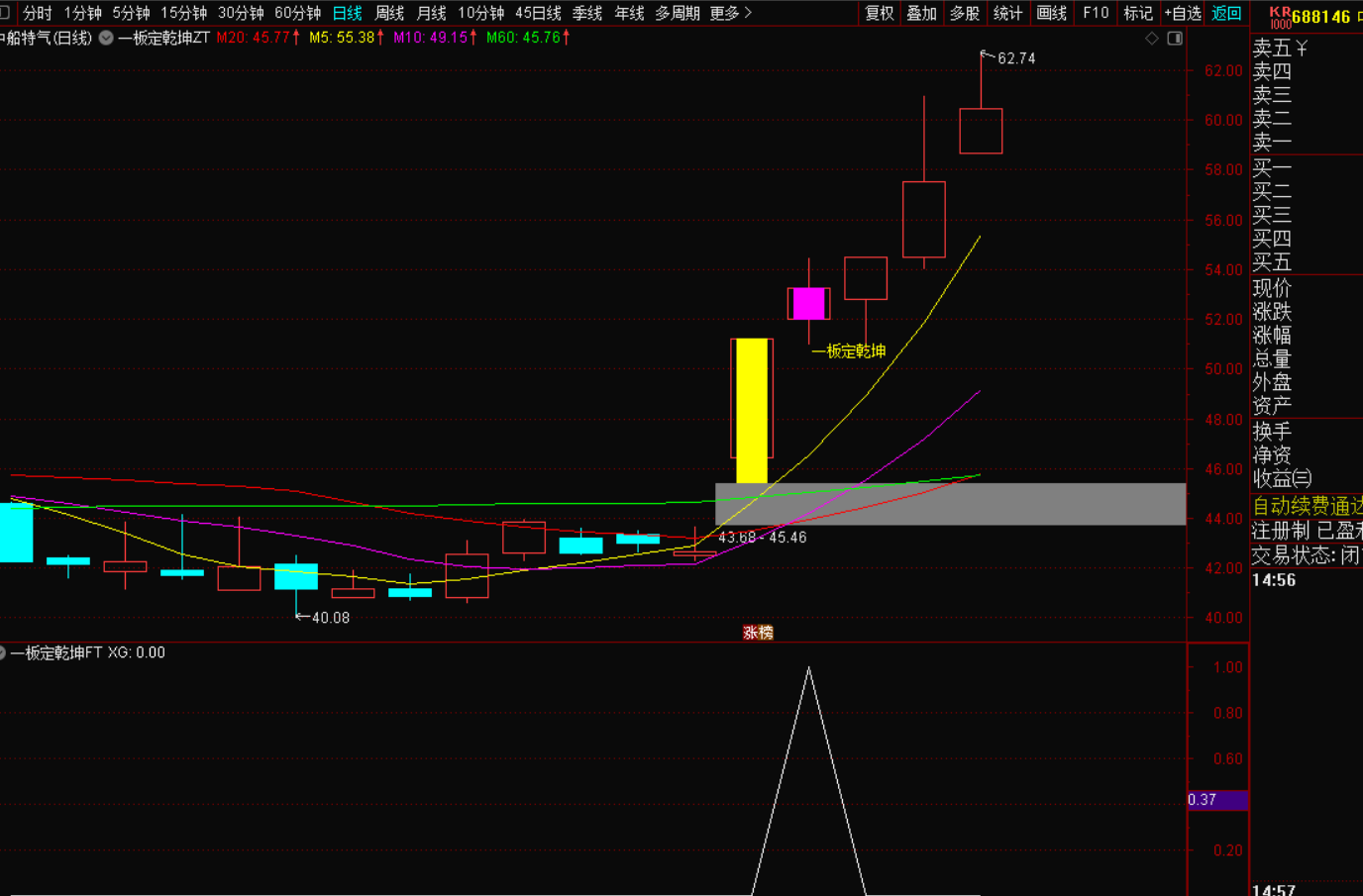
Task: Add the stock via +自选 button
Action: click(1183, 13)
